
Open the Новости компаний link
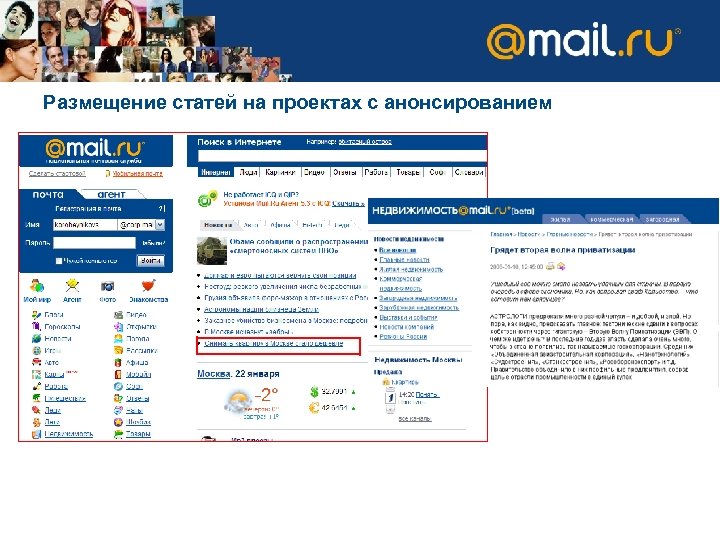[406, 327]
